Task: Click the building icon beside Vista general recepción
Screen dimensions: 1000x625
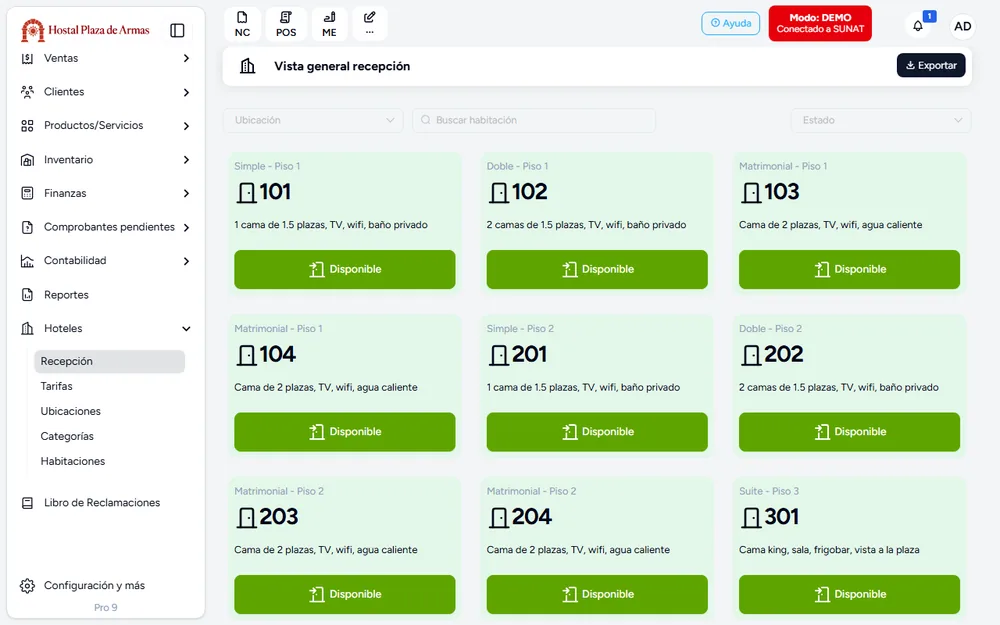Action: [247, 66]
